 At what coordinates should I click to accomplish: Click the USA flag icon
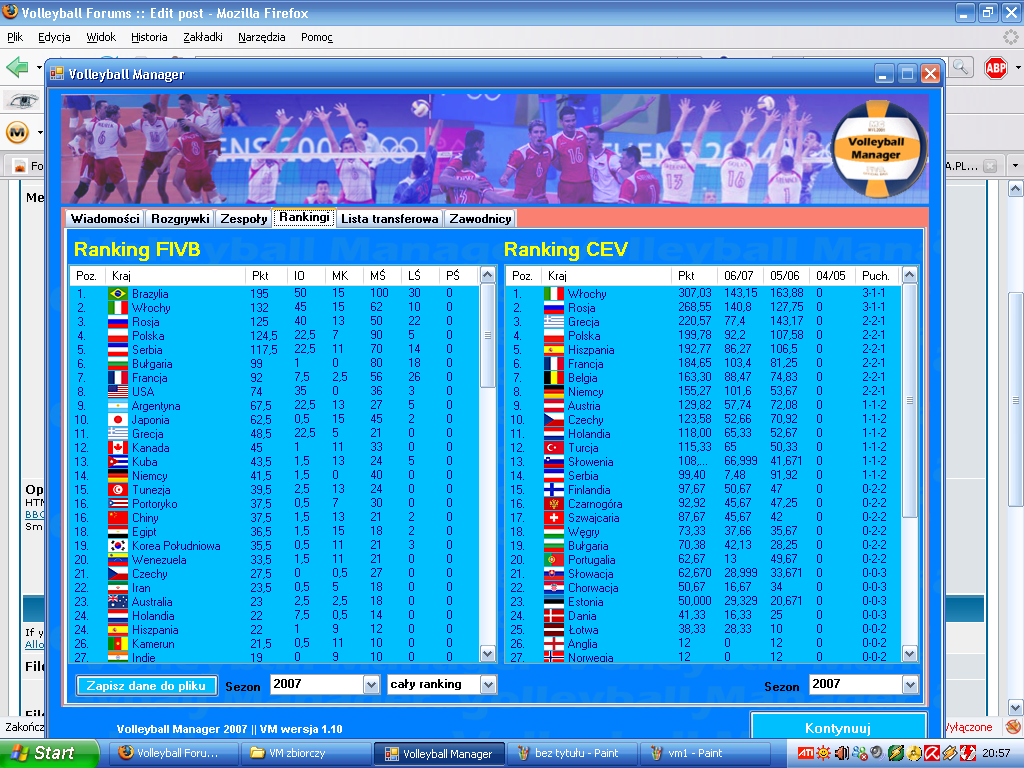(118, 392)
